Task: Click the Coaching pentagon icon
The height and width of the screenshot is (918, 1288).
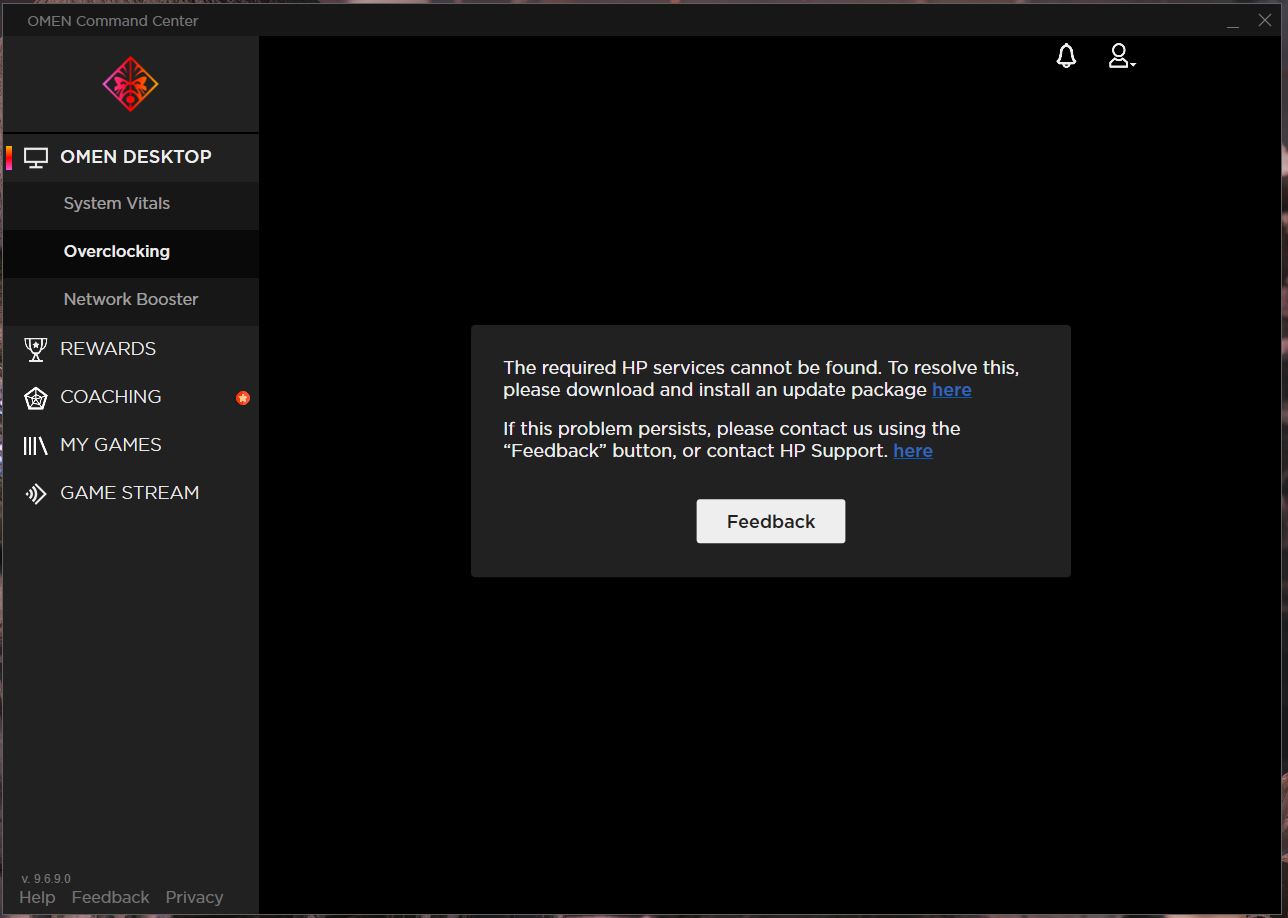Action: [x=36, y=398]
